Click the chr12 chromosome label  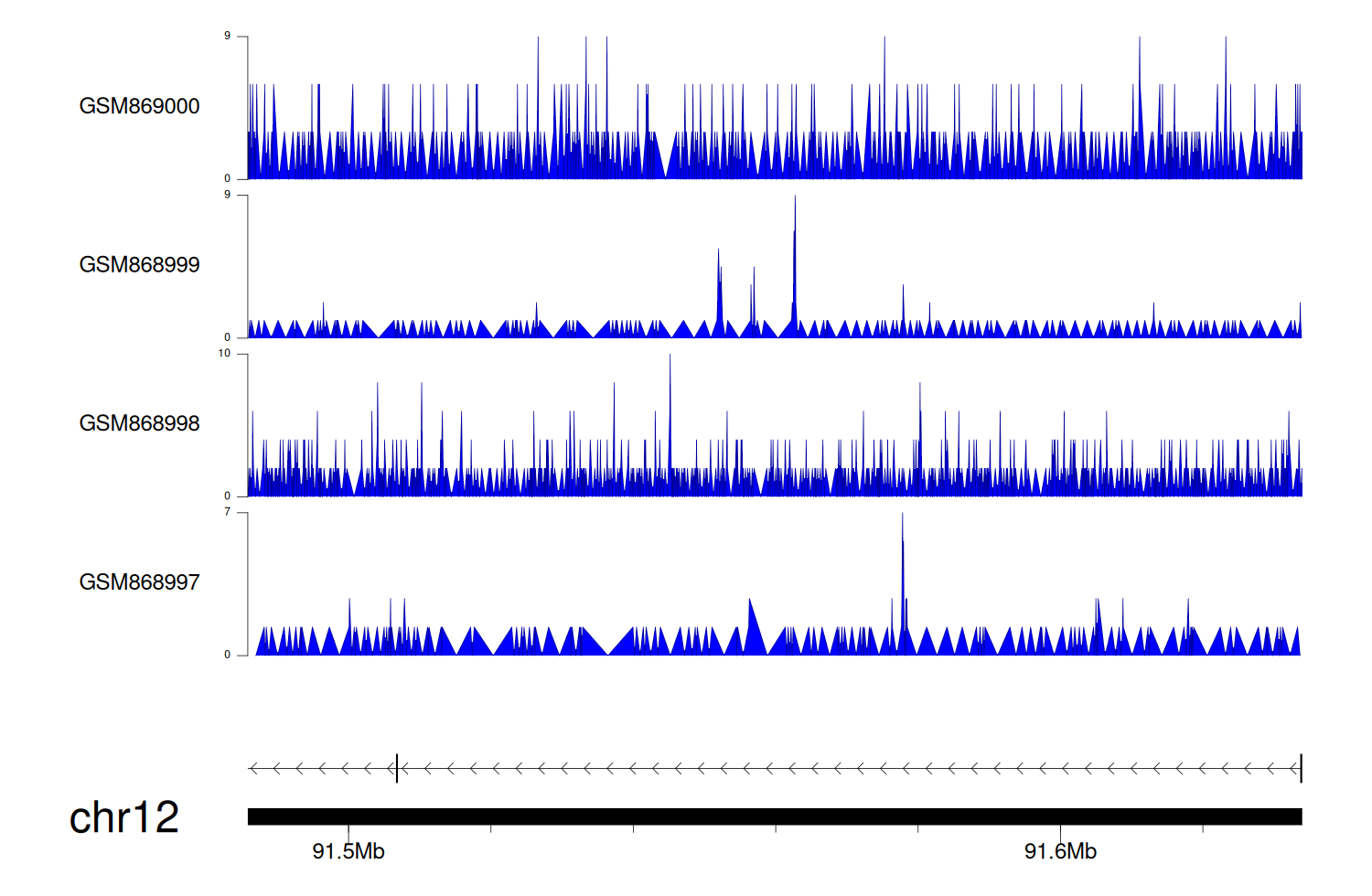pos(124,817)
